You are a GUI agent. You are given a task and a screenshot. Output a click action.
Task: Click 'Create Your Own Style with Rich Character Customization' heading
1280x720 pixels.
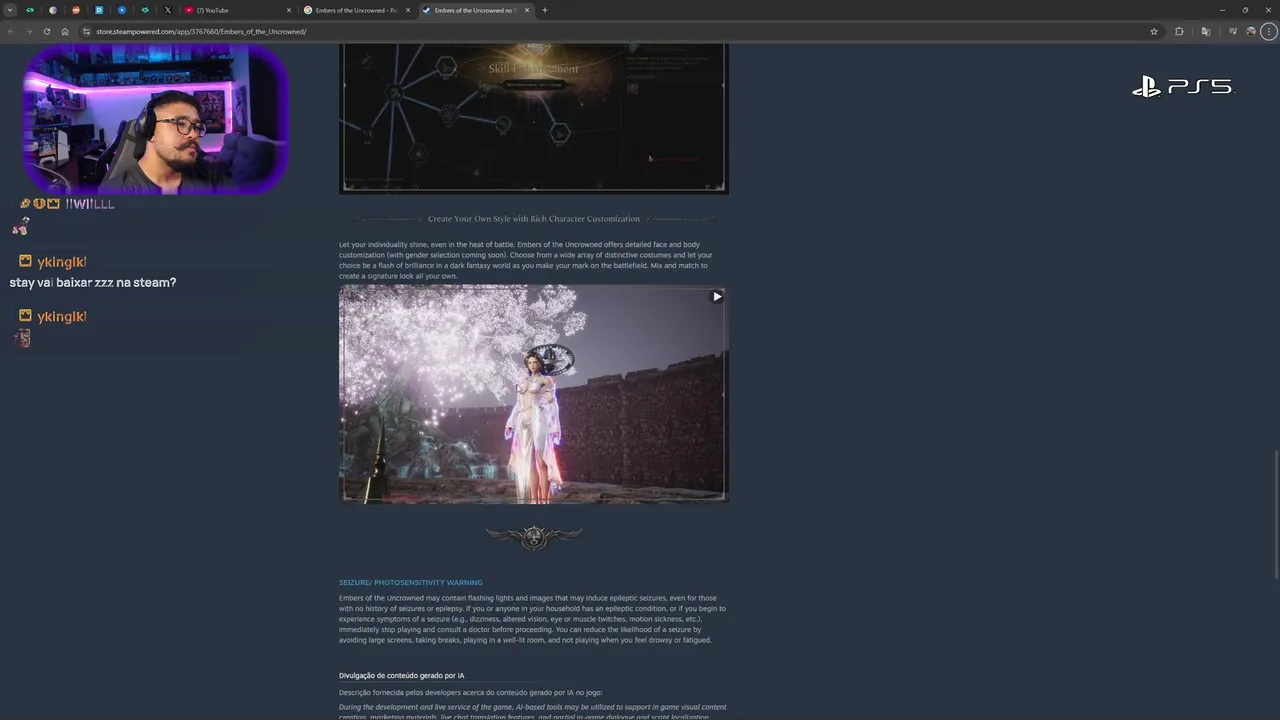point(534,219)
